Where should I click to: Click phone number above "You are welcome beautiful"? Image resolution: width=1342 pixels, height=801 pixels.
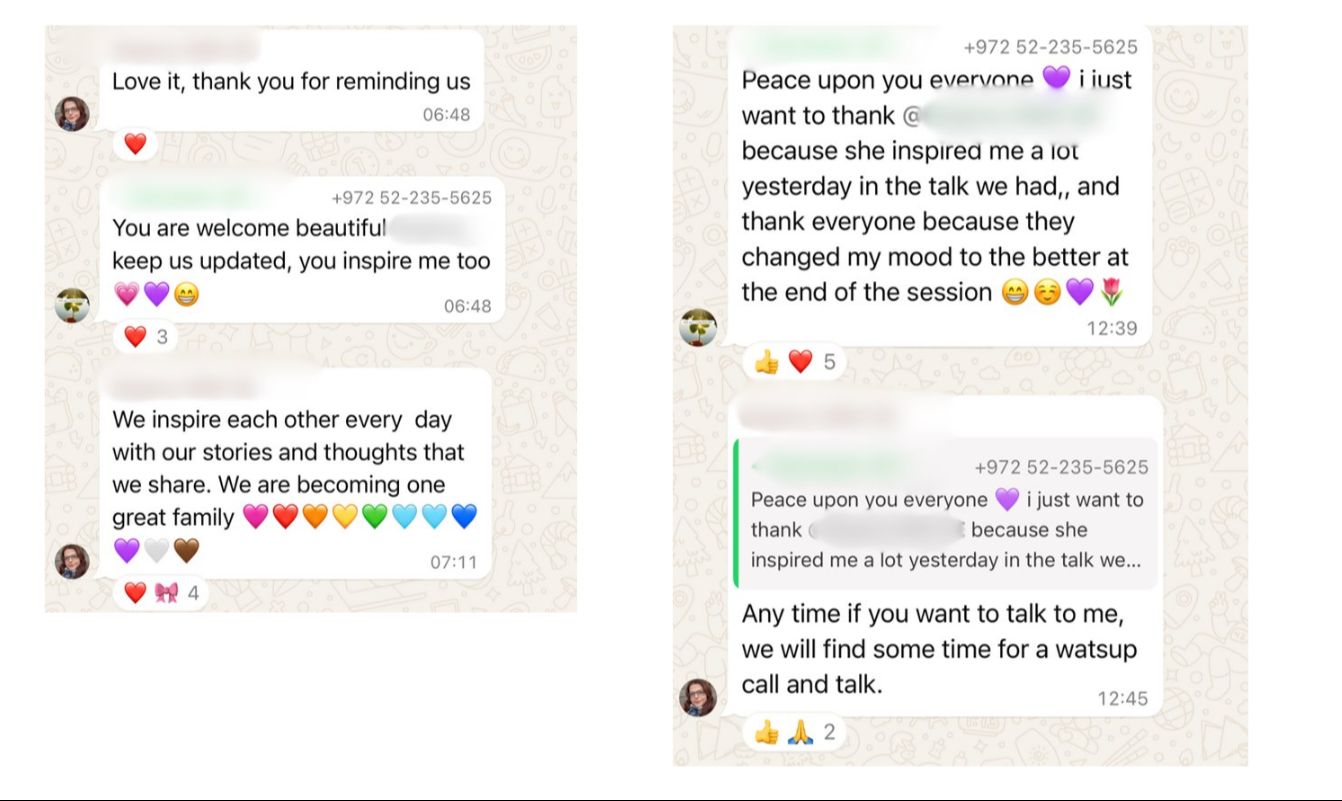tap(411, 197)
